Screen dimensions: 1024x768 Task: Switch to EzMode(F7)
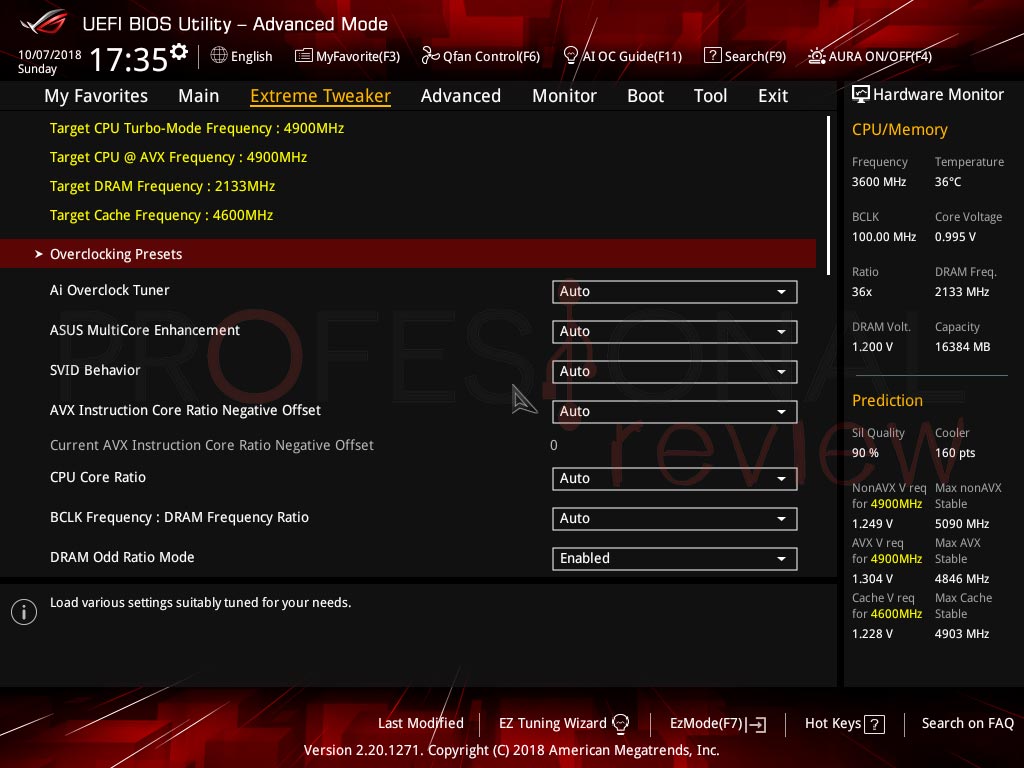(718, 724)
